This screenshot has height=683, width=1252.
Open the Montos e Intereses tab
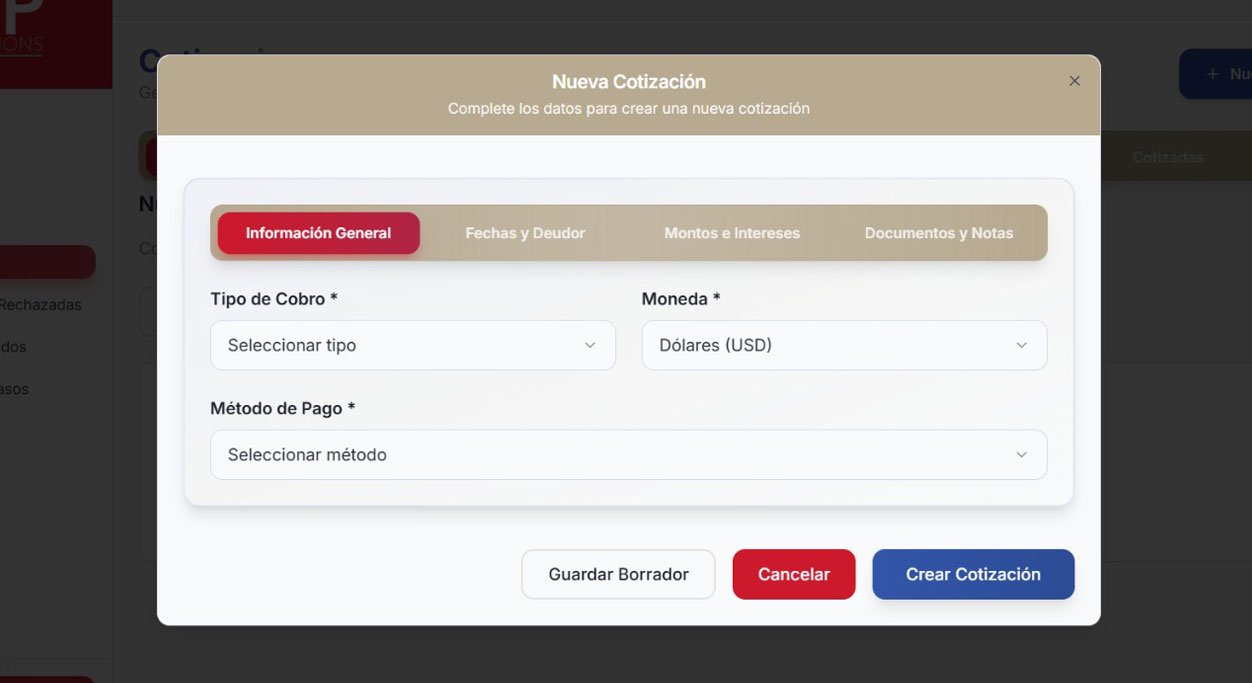tap(732, 233)
